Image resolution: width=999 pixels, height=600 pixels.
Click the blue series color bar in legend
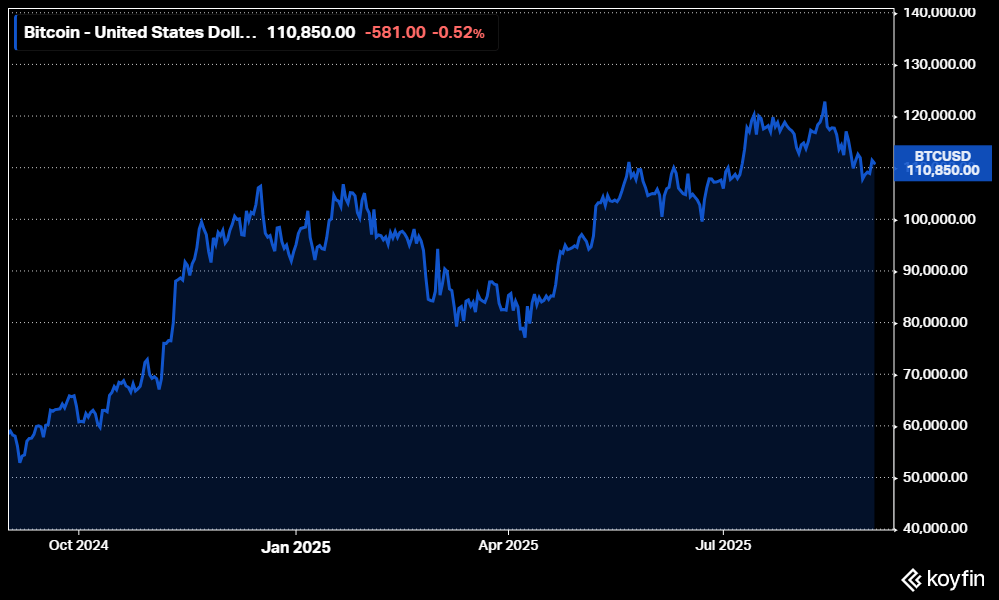tap(15, 32)
